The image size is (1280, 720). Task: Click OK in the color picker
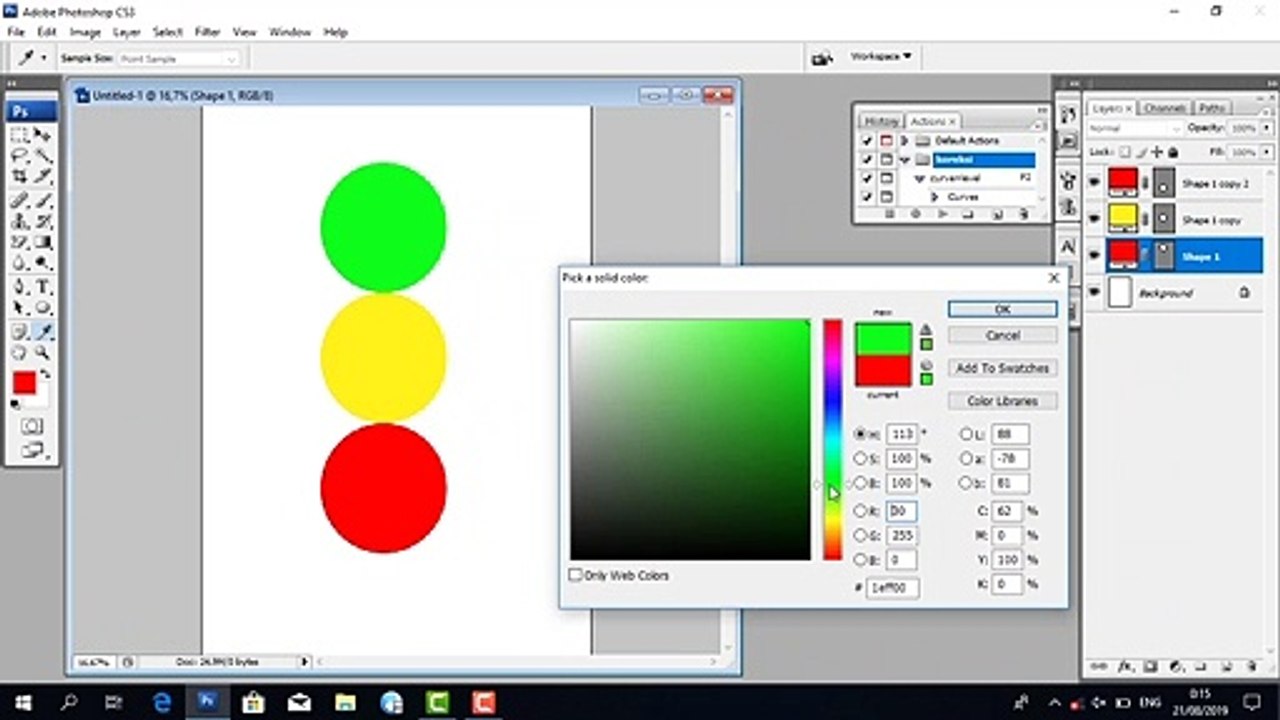pyautogui.click(x=1003, y=309)
